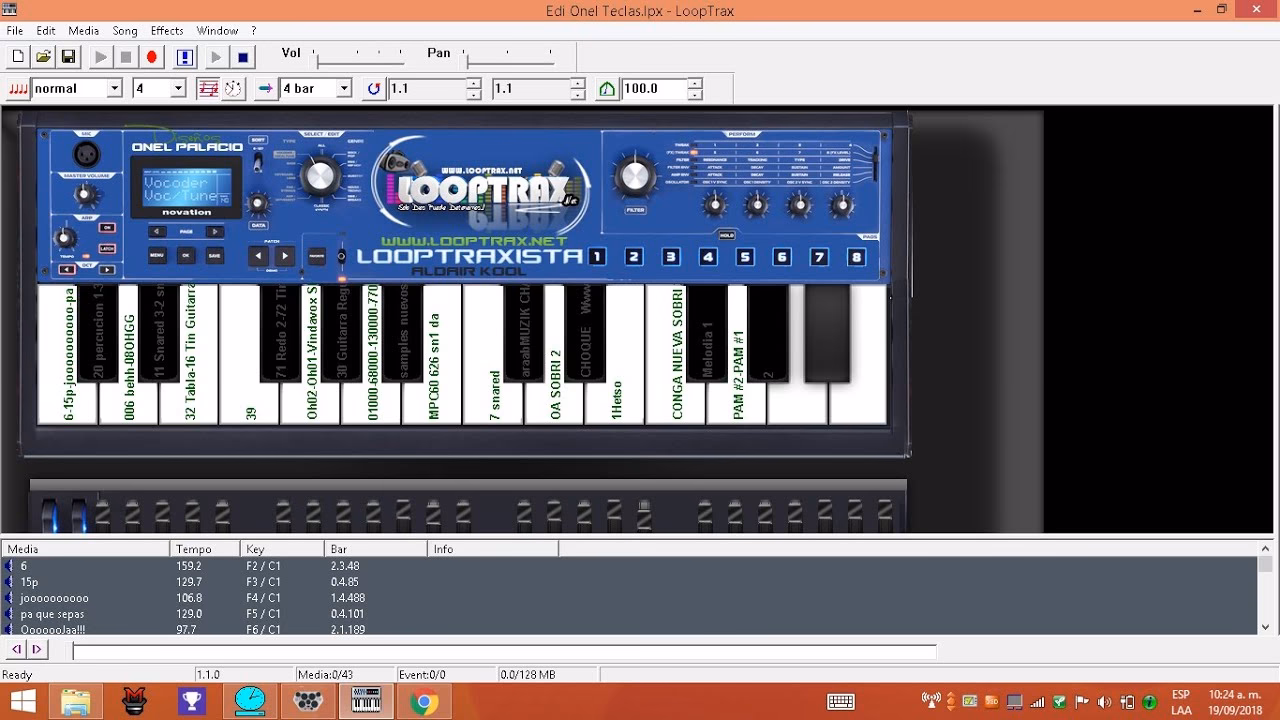1280x720 pixels.
Task: Turn the Master Volume knob
Action: coord(86,194)
